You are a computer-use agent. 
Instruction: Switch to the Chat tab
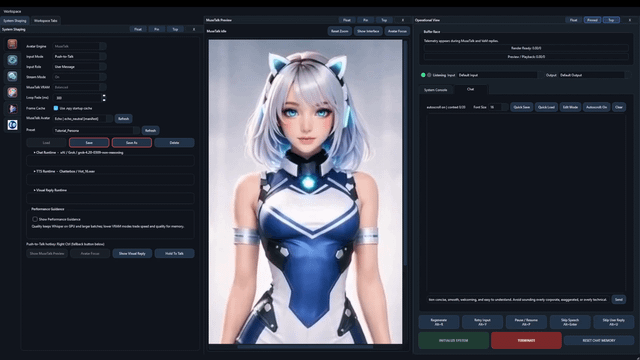(x=471, y=89)
